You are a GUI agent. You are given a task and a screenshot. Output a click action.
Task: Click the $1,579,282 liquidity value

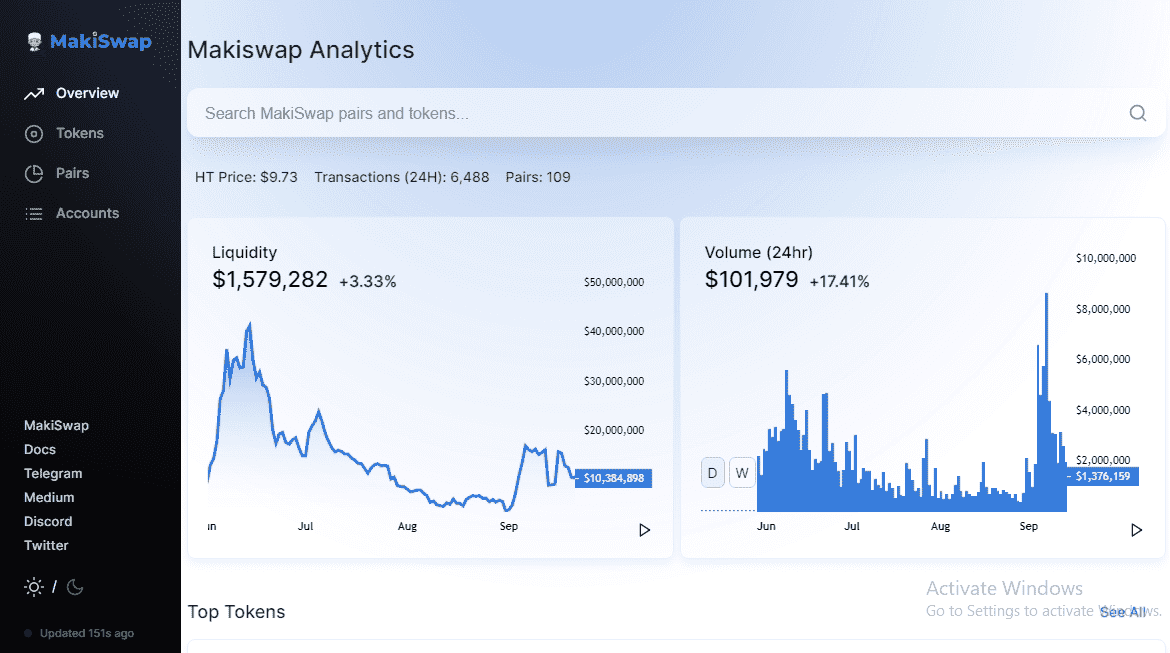click(270, 279)
